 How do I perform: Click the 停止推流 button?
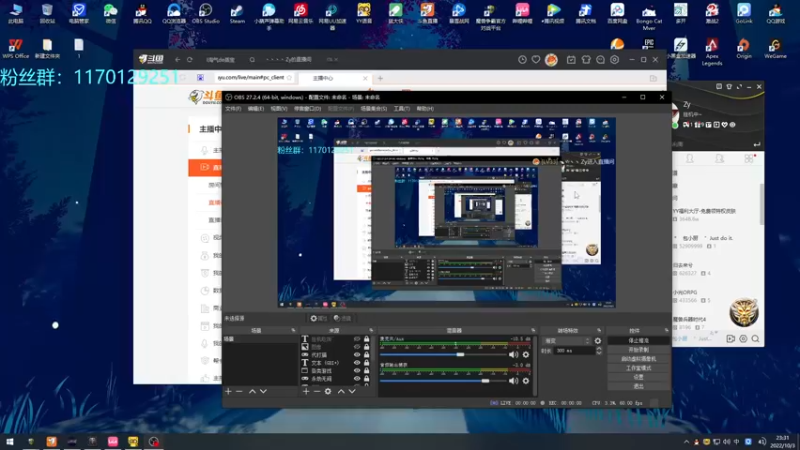click(638, 340)
